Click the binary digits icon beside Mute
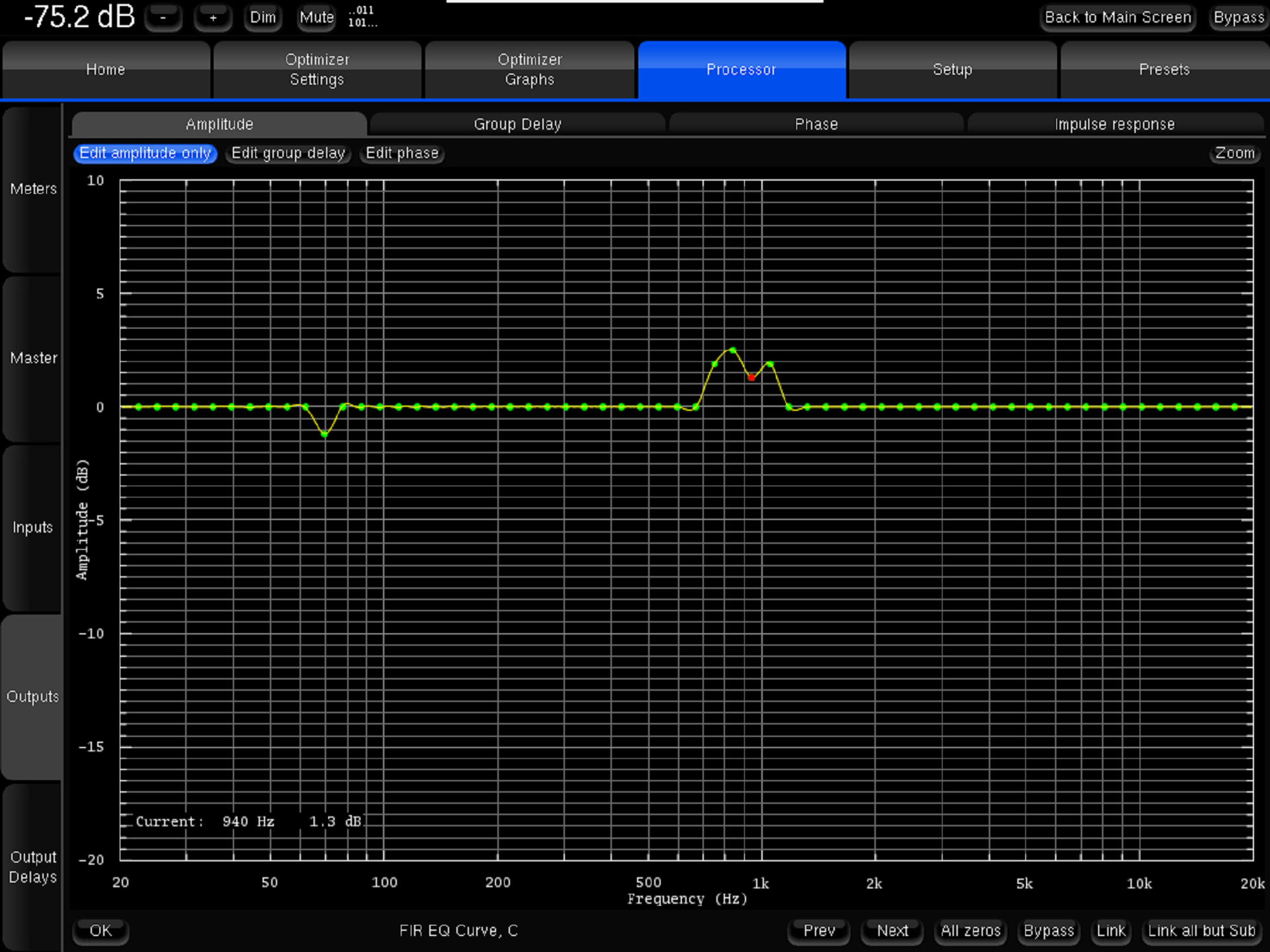Screen dimensions: 1270x952 (362, 17)
